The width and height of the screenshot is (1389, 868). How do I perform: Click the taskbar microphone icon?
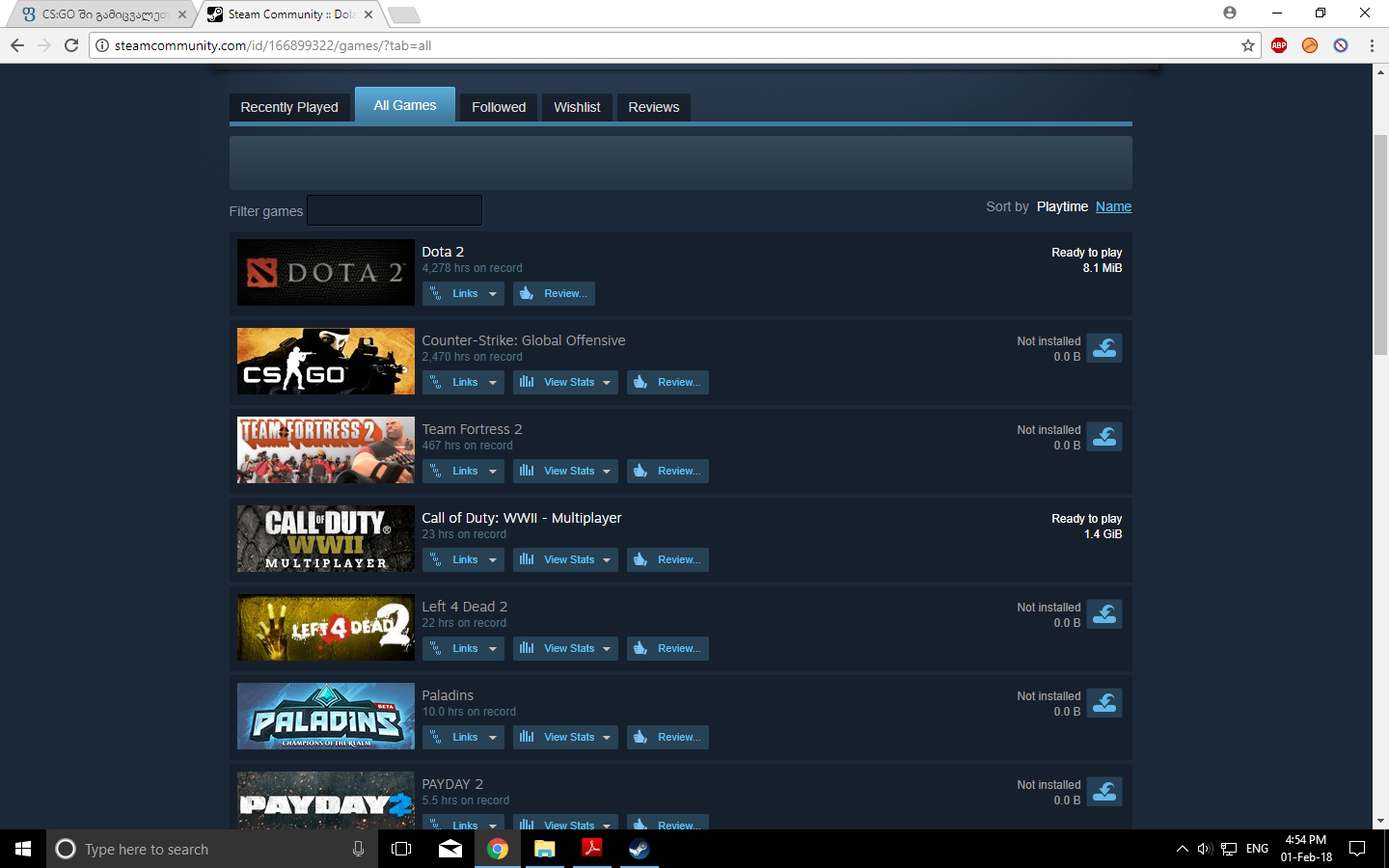click(x=358, y=849)
